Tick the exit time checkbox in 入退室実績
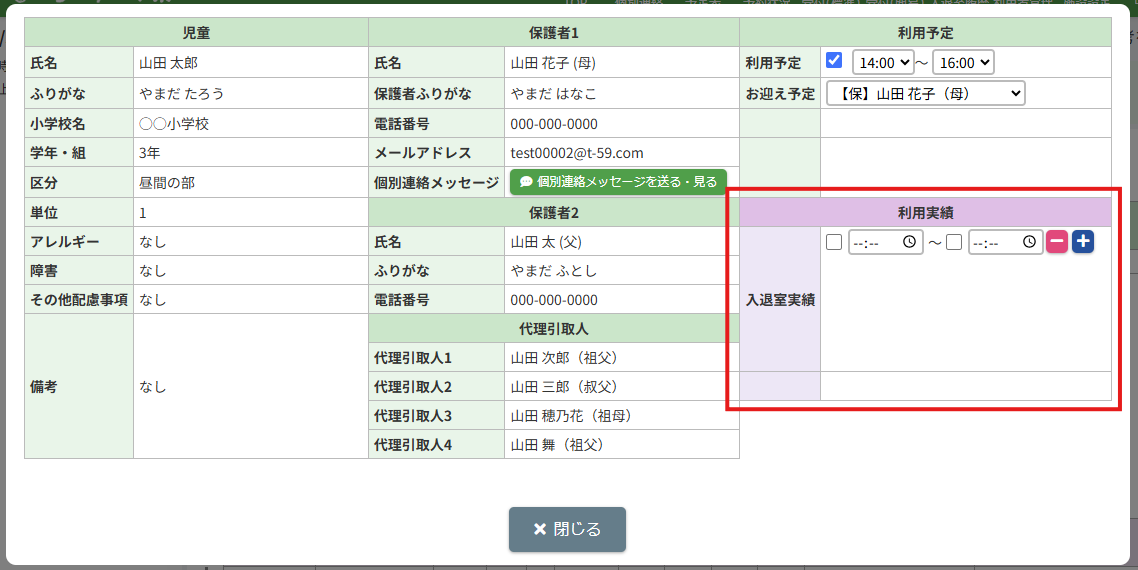Viewport: 1138px width, 570px height. (x=954, y=242)
